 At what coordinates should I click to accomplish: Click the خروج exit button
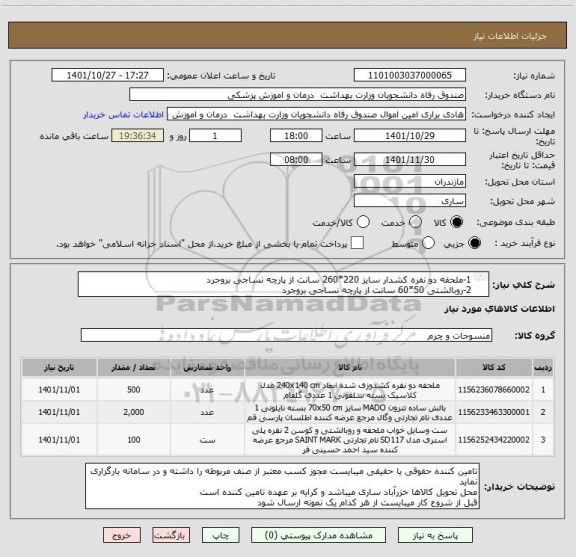click(122, 536)
